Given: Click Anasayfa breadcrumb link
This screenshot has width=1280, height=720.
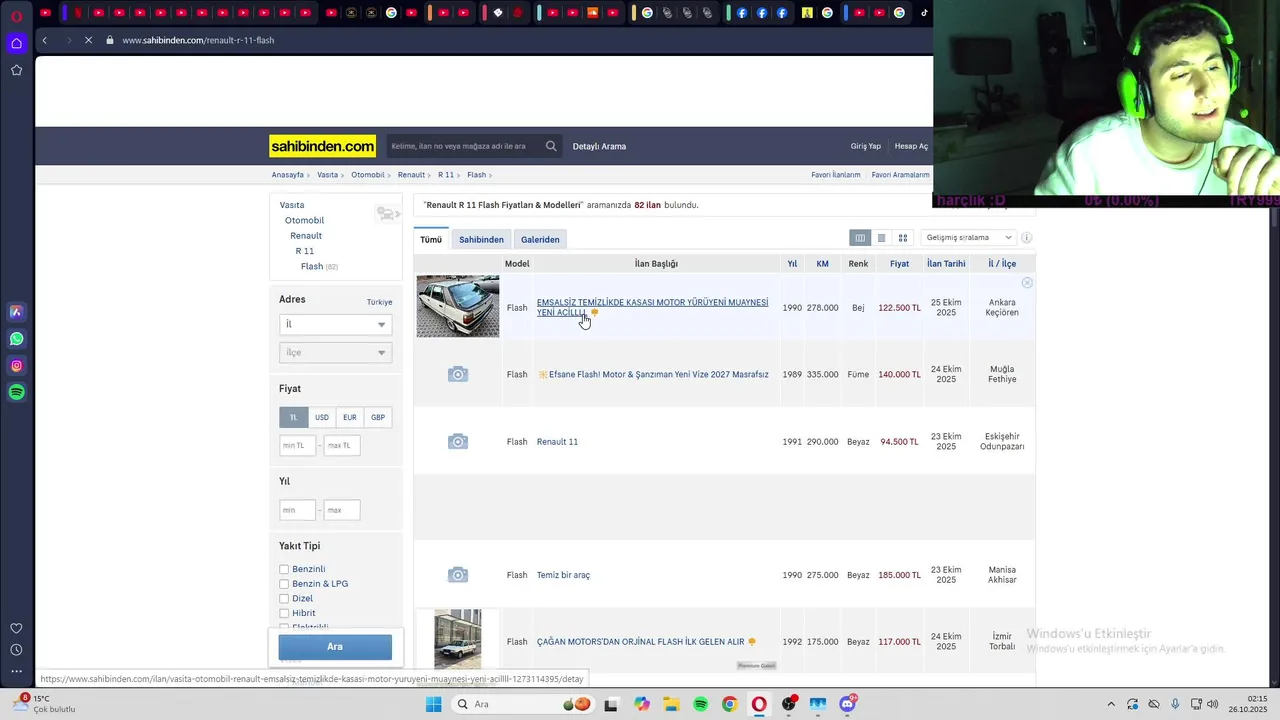Looking at the screenshot, I should pos(287,175).
